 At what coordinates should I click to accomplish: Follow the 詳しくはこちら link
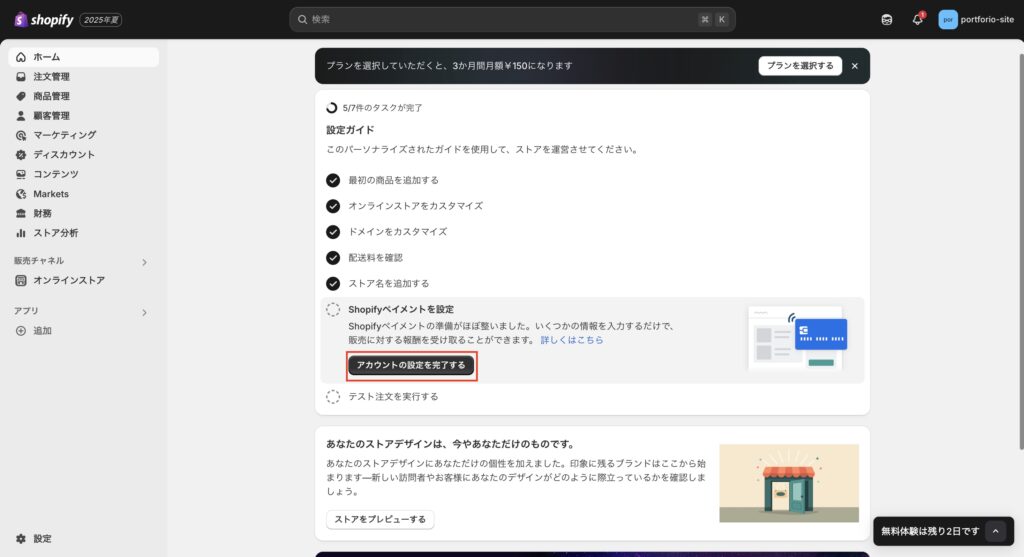572,340
